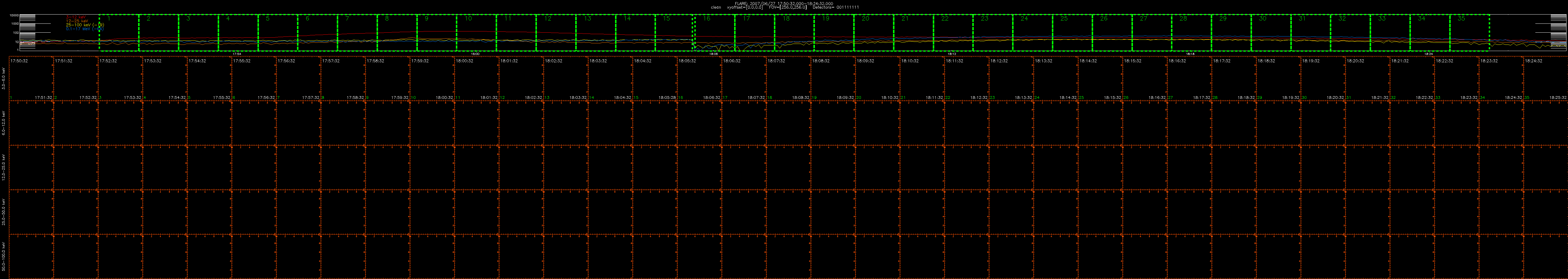1568x279 pixels.
Task: Select time interval 12 in the lightcurve
Action: click(556, 33)
